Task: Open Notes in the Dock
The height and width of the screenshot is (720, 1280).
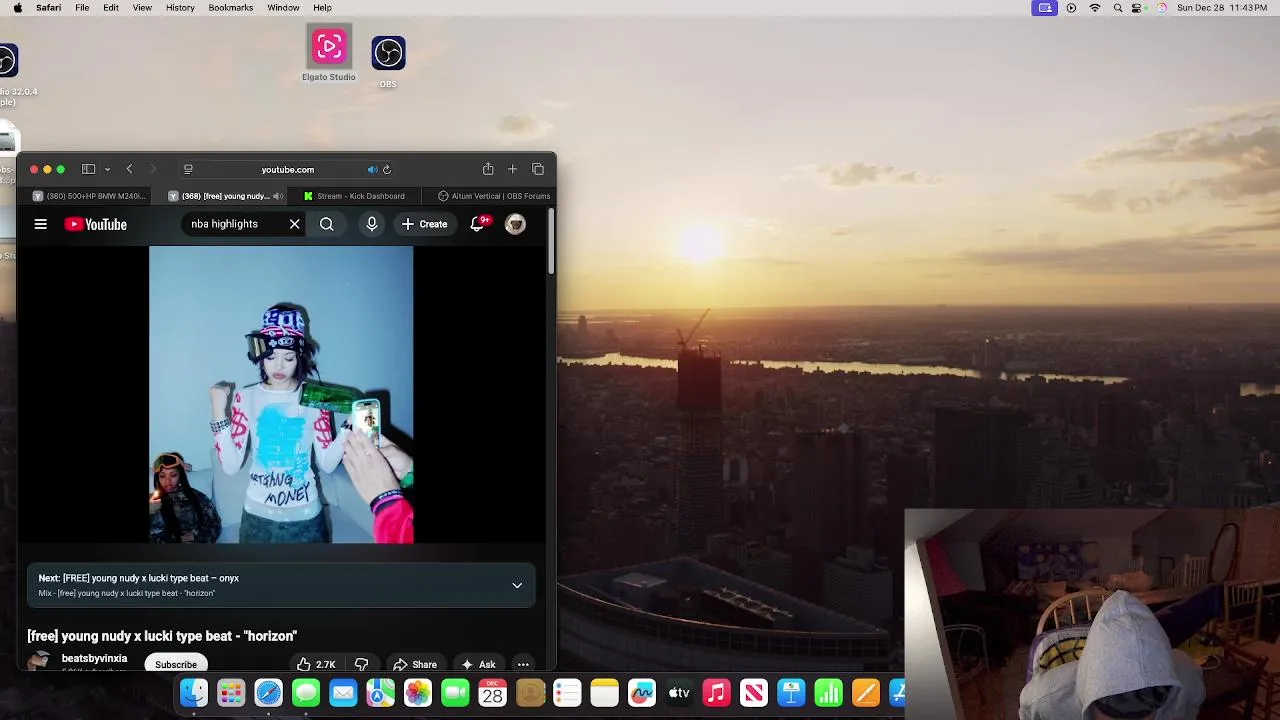Action: pyautogui.click(x=604, y=693)
